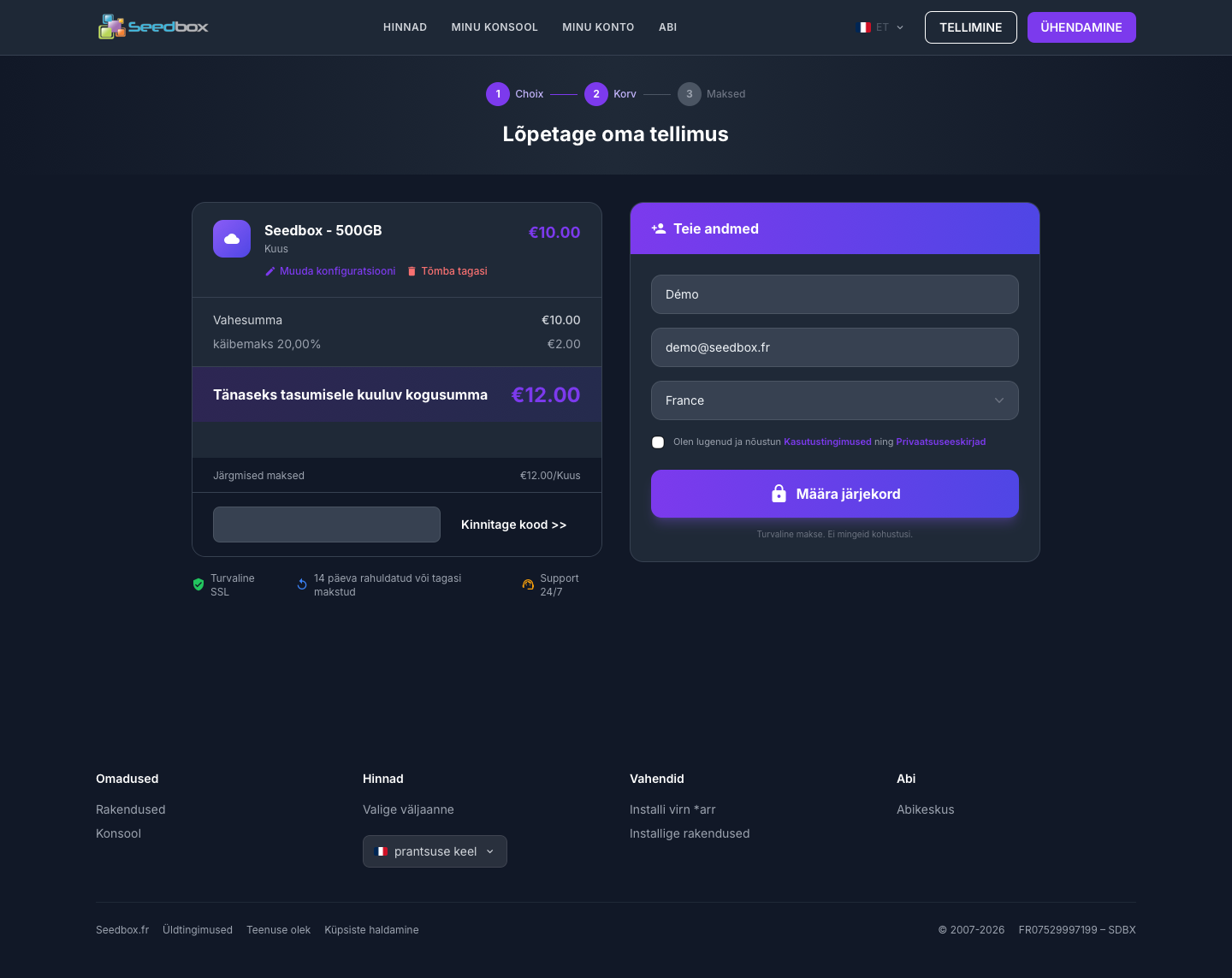The height and width of the screenshot is (978, 1232).
Task: Open the Konsool footer link
Action: (x=118, y=833)
